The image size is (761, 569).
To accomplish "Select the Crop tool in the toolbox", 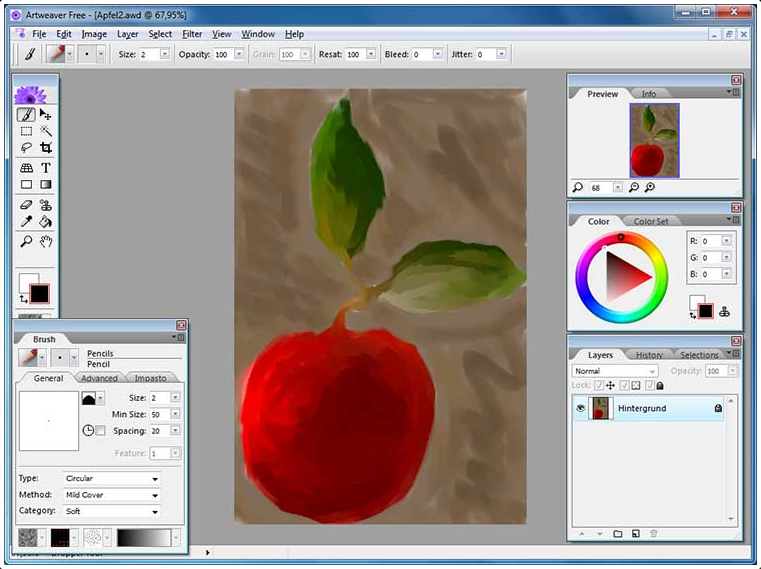I will [x=46, y=148].
